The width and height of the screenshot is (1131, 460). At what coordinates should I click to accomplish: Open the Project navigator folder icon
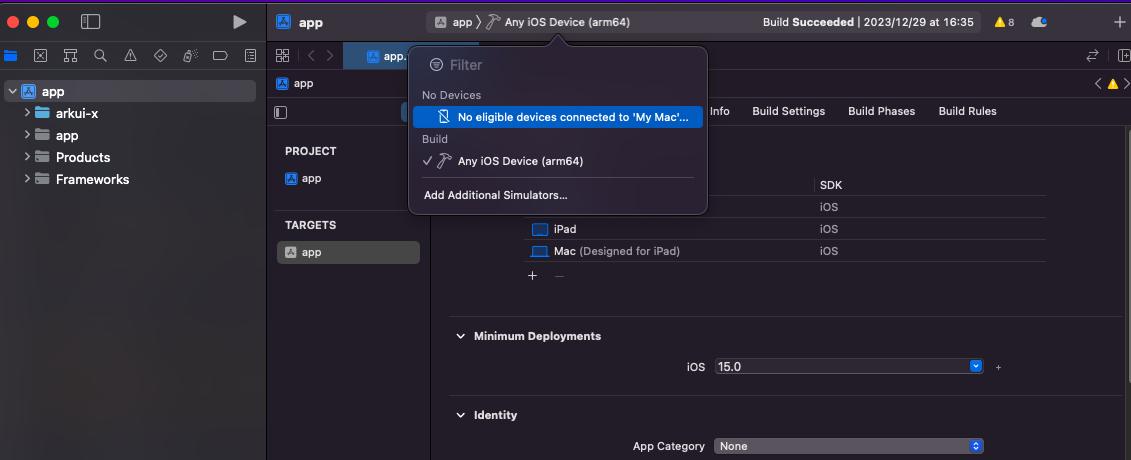point(11,56)
